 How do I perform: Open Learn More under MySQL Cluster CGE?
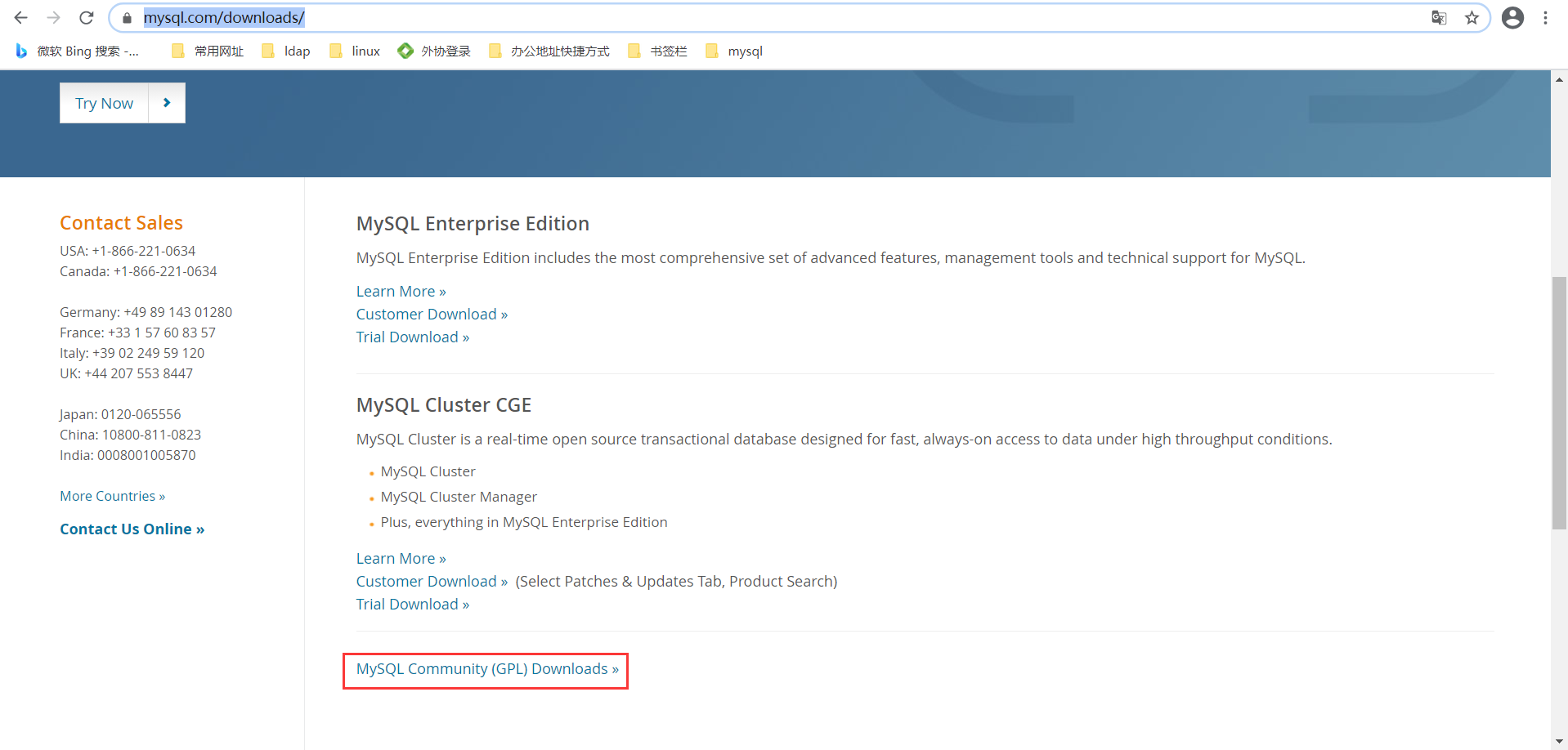[401, 559]
